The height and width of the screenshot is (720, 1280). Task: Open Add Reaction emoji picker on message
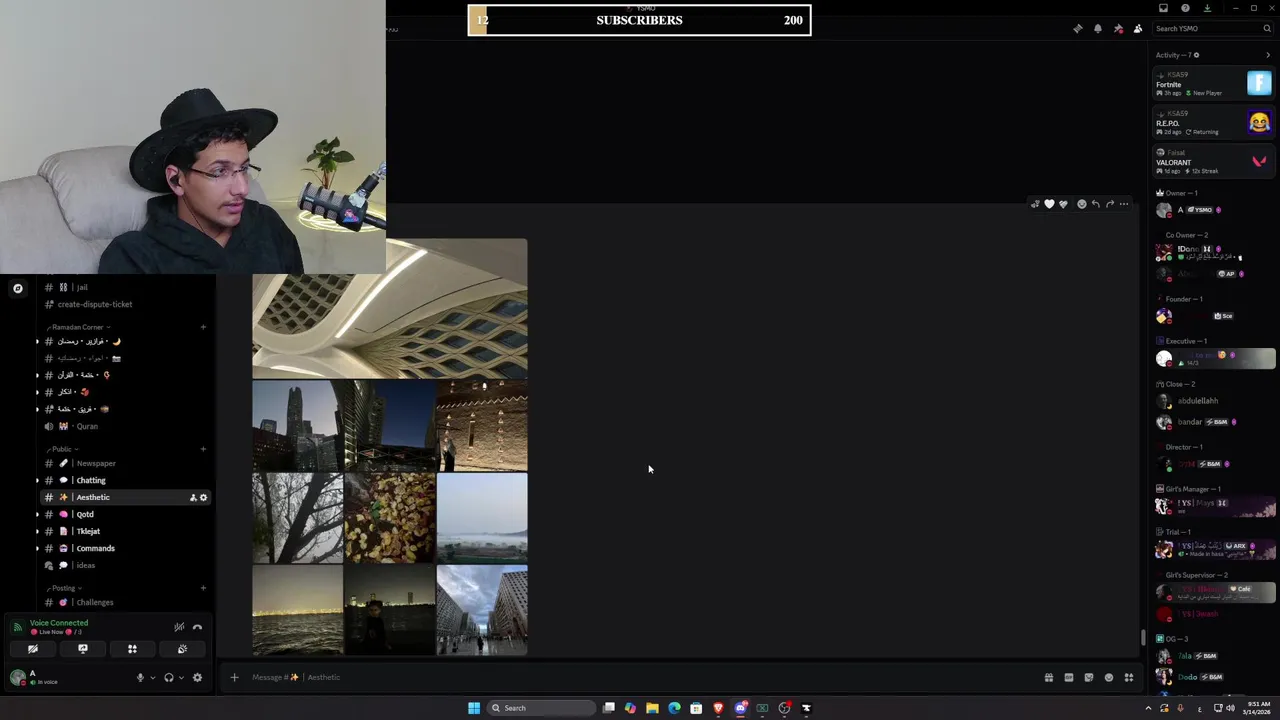(x=1081, y=204)
